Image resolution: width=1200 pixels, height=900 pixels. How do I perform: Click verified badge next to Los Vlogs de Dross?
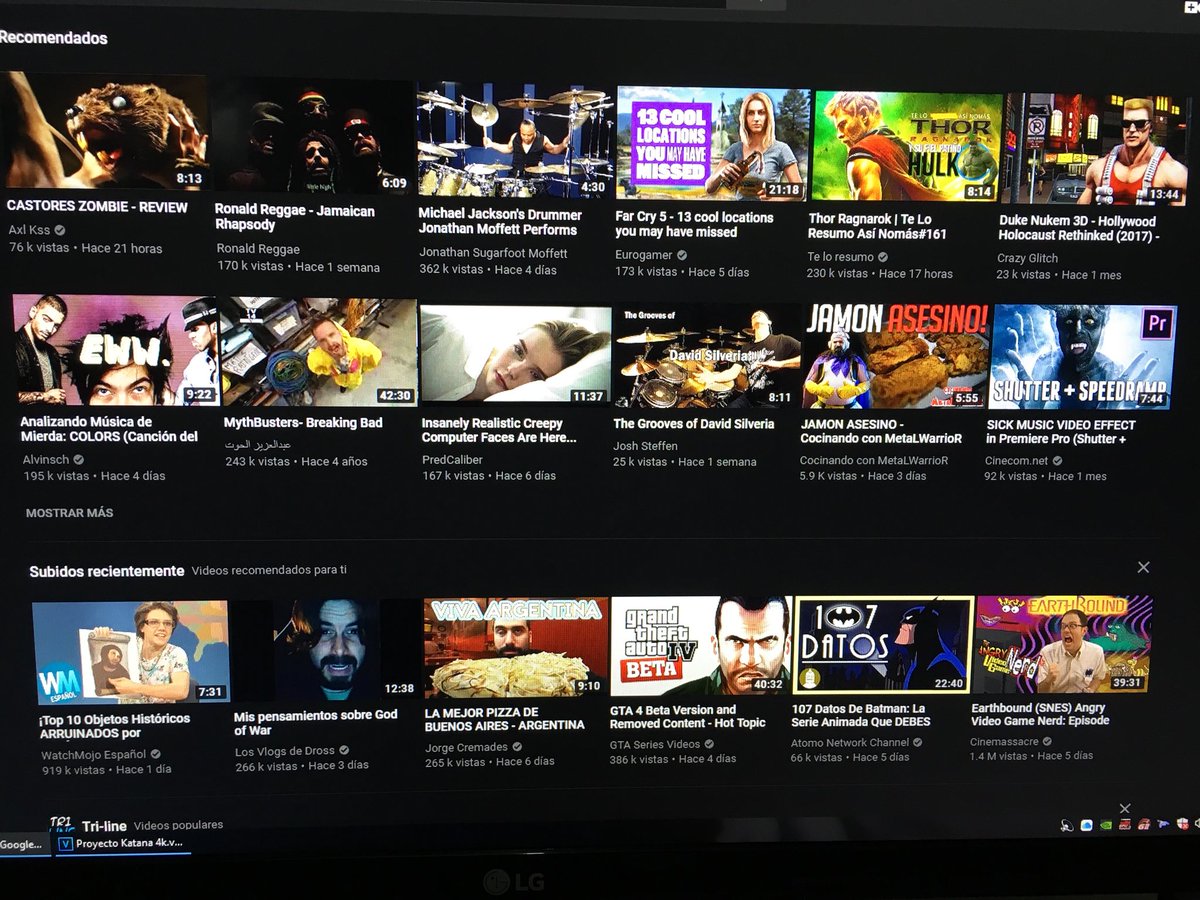344,750
